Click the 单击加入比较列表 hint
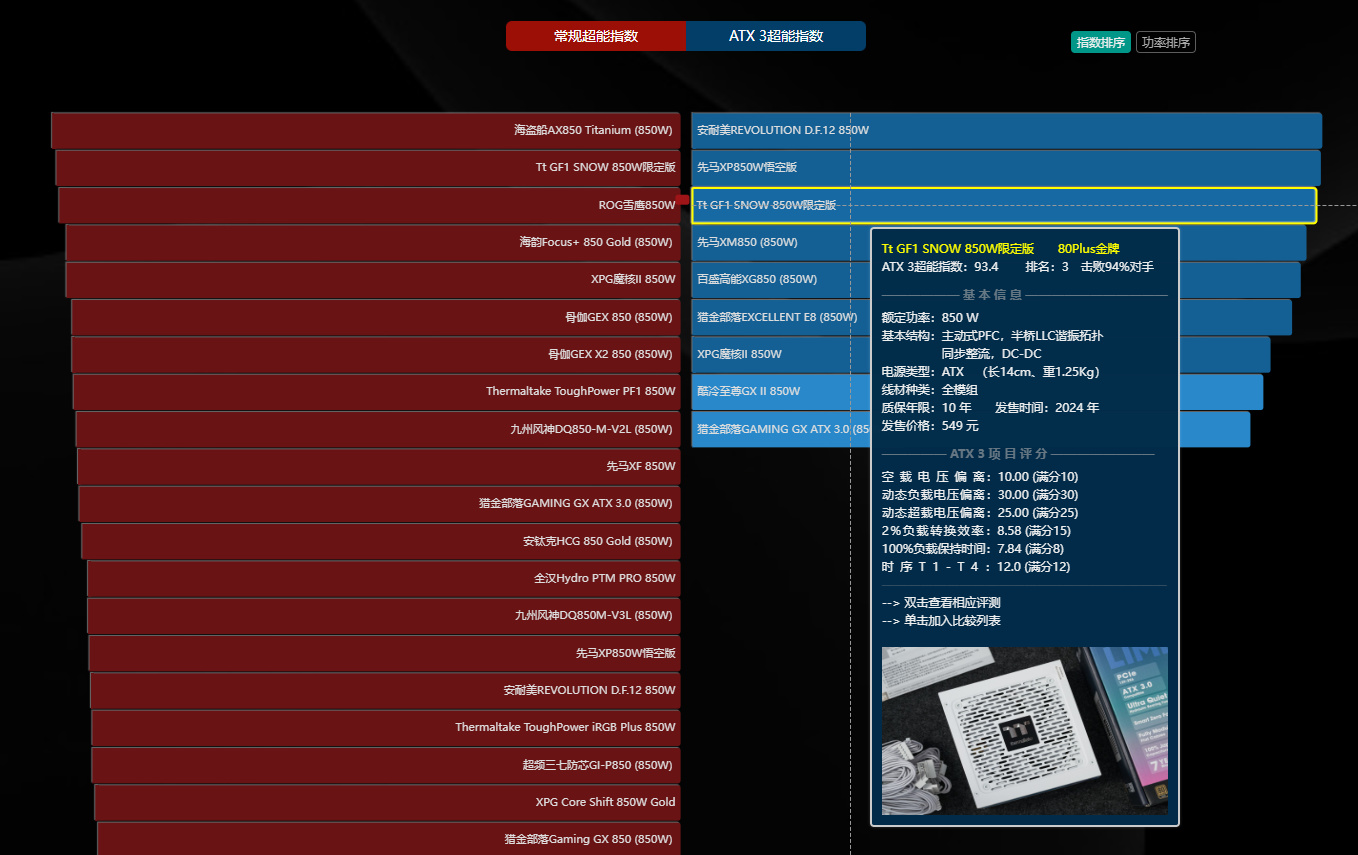The width and height of the screenshot is (1358, 855). click(941, 621)
